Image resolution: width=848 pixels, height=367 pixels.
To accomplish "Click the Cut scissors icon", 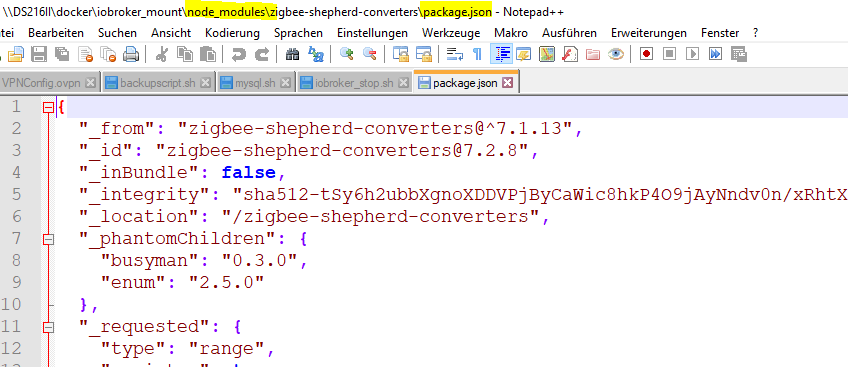I will pyautogui.click(x=161, y=54).
